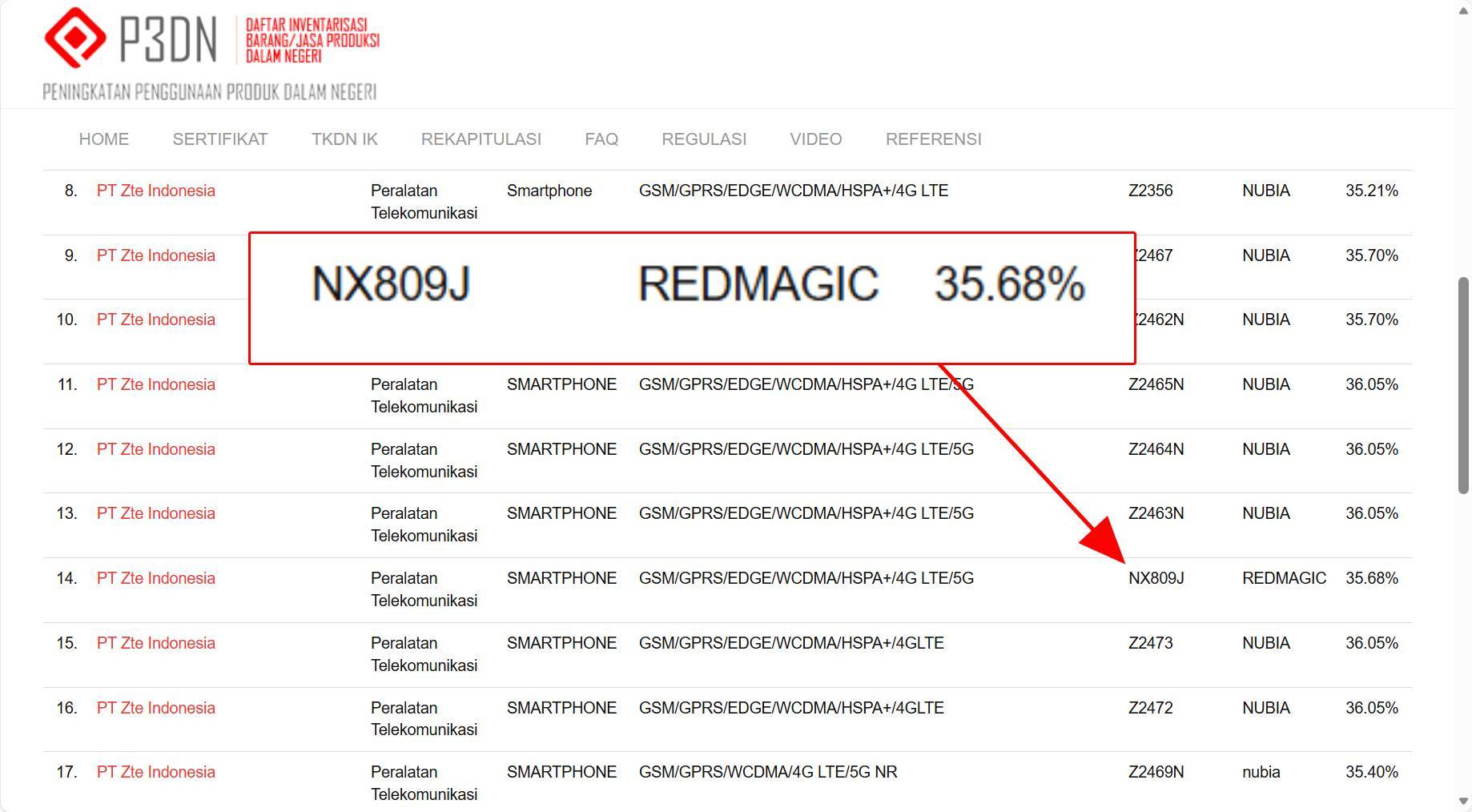Click the P3DN diamond logo icon
Viewport: 1472px width, 812px height.
coord(76,37)
